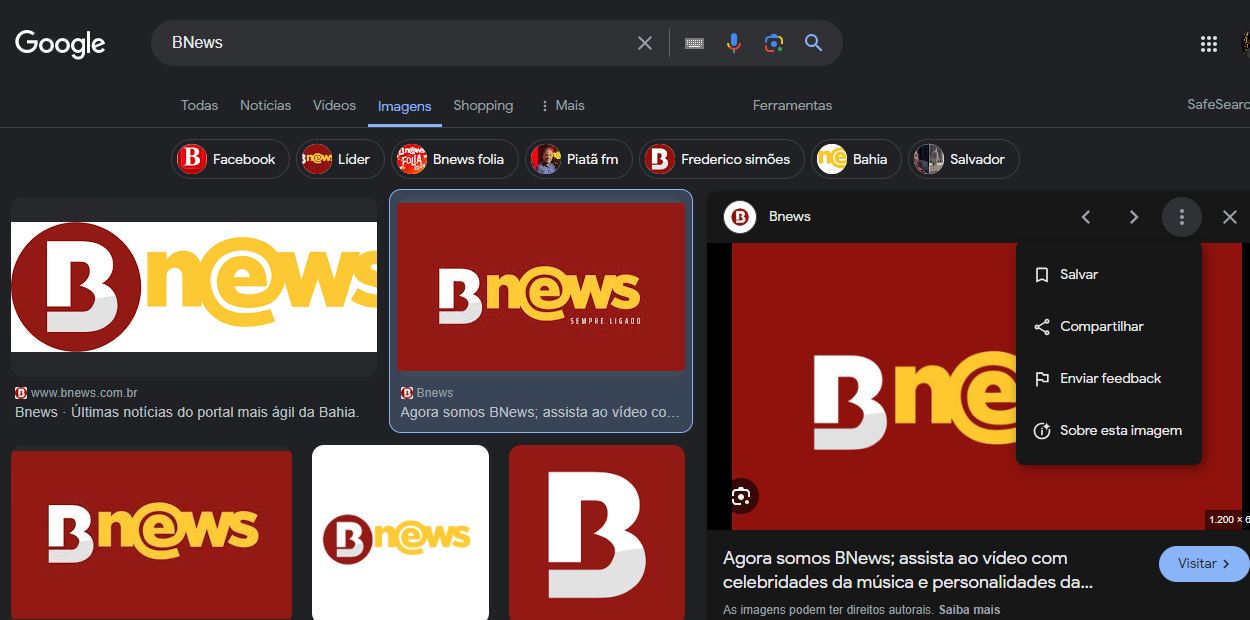Click bookmark icon beside Salvar

click(x=1042, y=275)
